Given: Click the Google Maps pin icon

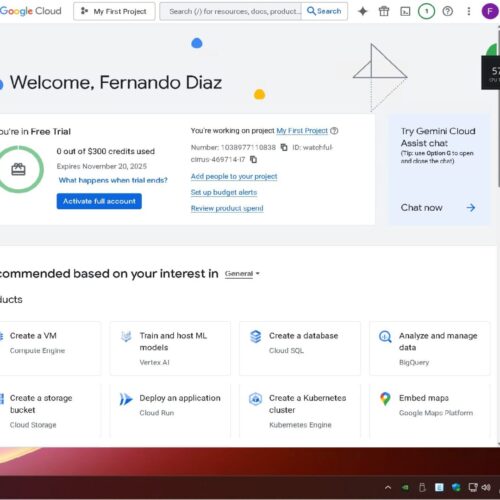Looking at the screenshot, I should pos(385,399).
